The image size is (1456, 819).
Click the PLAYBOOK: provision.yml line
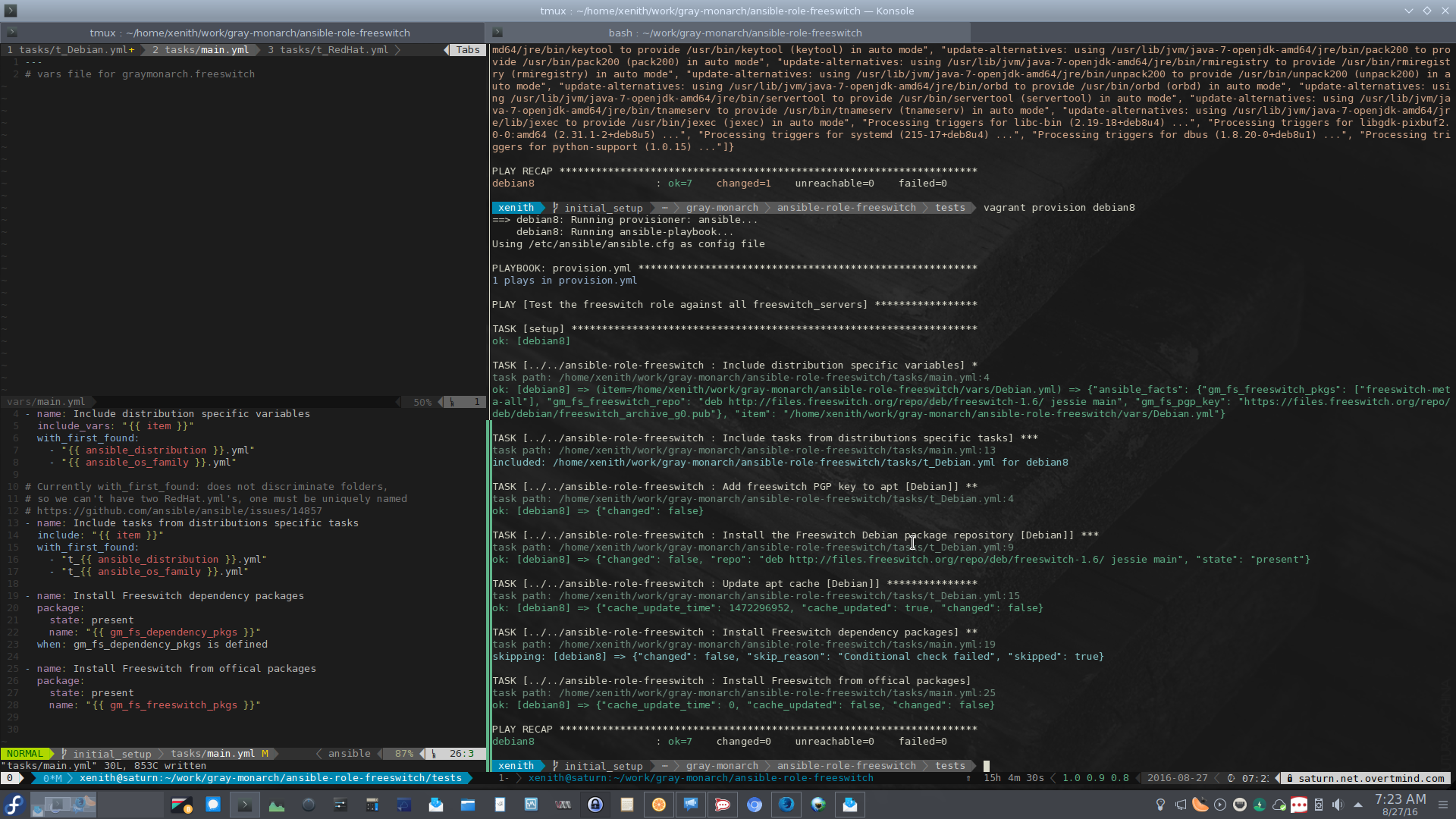[x=734, y=268]
